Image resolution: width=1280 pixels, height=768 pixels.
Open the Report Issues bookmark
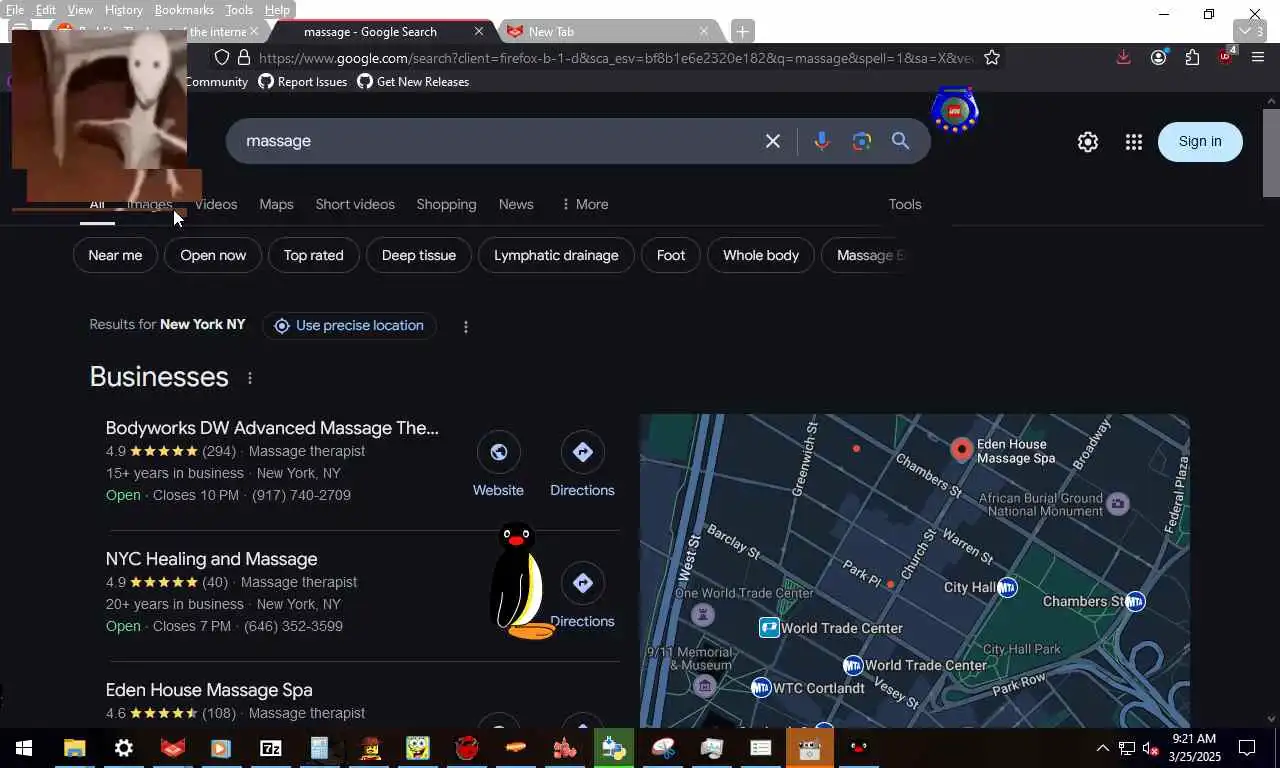coord(303,82)
